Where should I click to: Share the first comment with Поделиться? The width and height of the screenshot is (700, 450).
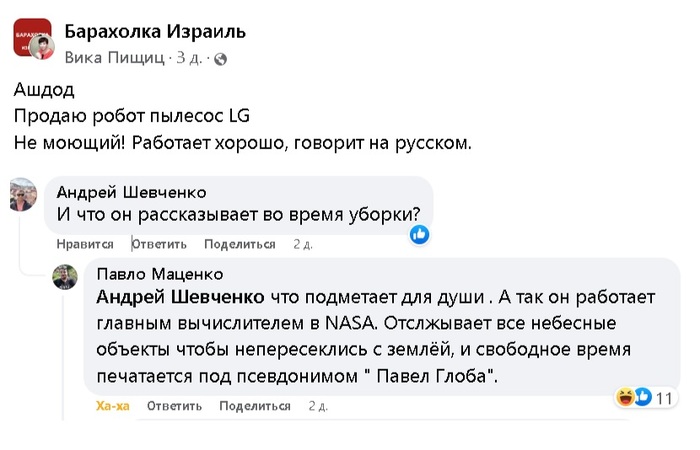coord(239,244)
